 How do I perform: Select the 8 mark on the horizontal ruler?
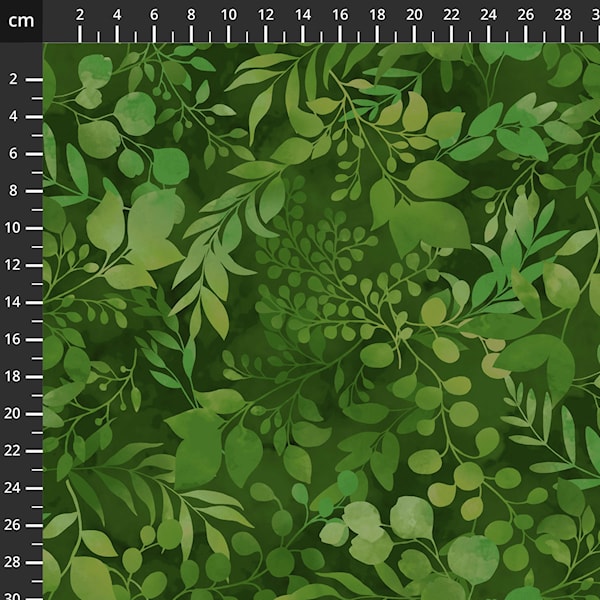coord(191,15)
